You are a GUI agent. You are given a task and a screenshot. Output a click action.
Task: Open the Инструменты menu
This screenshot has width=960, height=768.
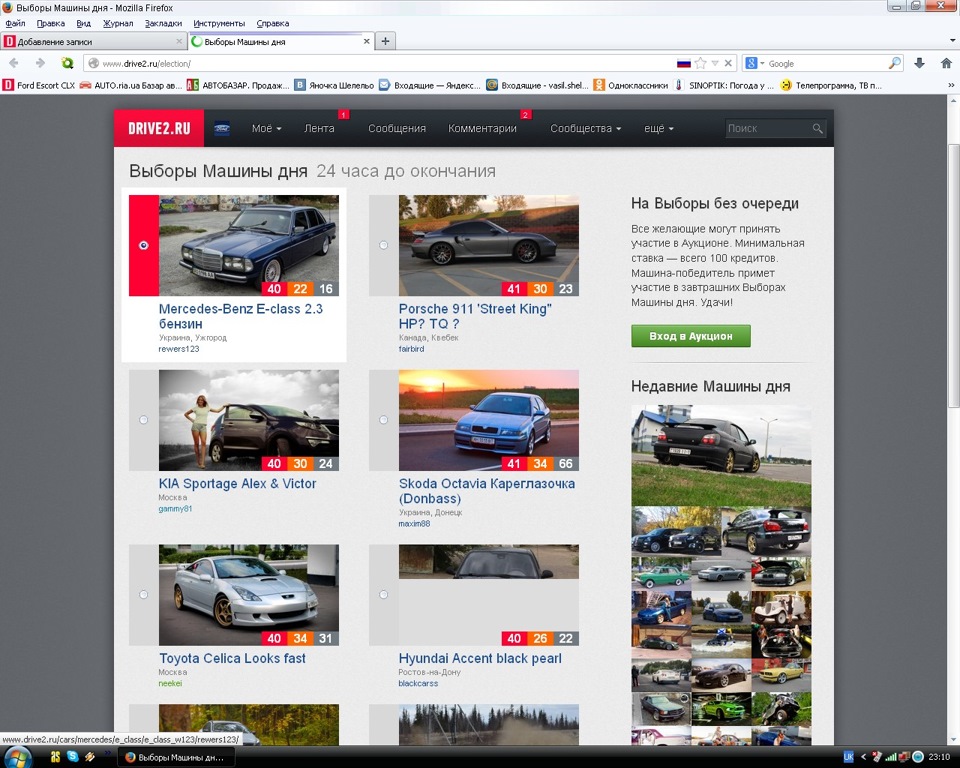click(x=219, y=23)
